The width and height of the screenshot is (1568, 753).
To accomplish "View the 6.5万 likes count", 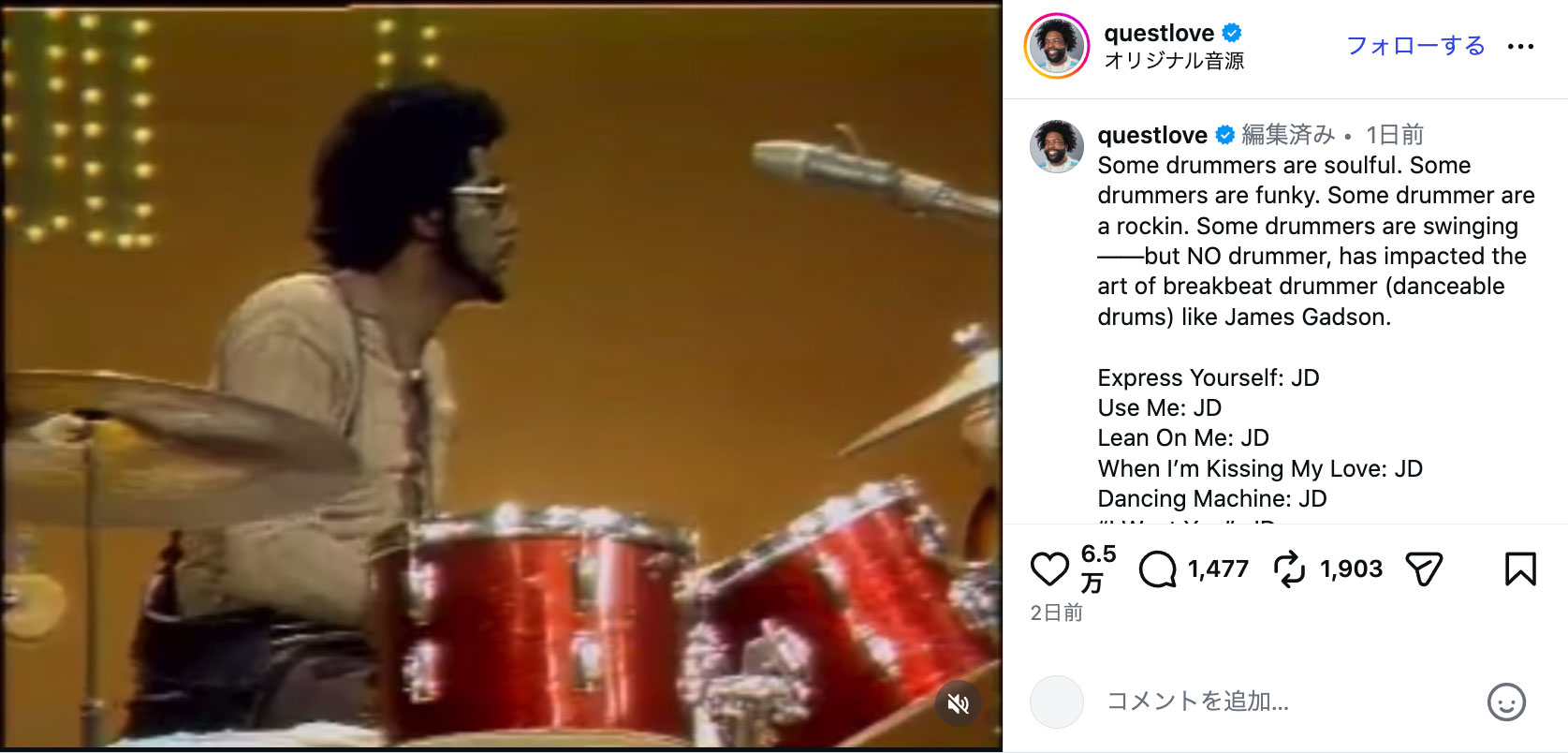I will 1098,568.
